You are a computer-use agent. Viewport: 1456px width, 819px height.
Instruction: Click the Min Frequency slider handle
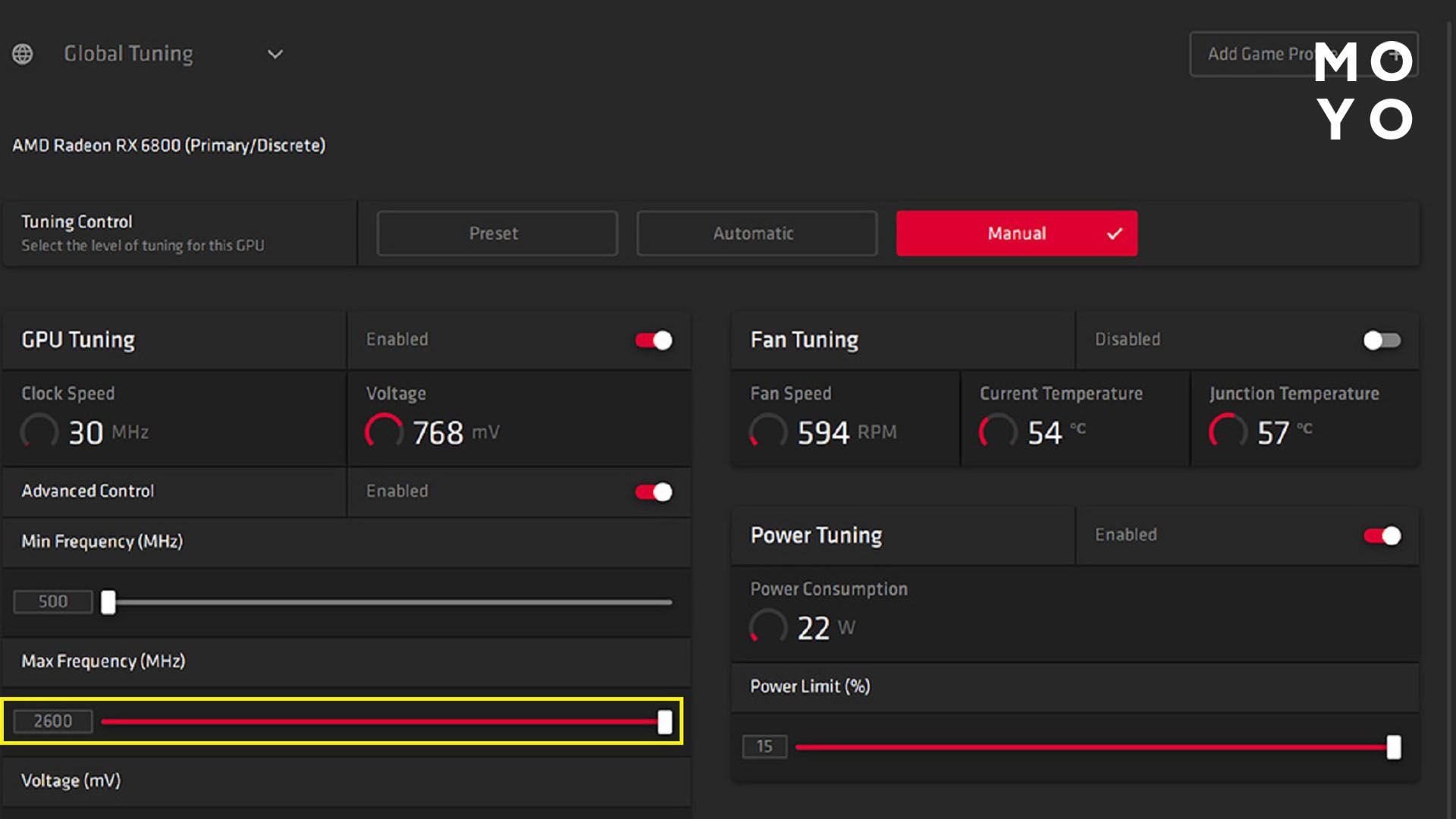click(108, 602)
